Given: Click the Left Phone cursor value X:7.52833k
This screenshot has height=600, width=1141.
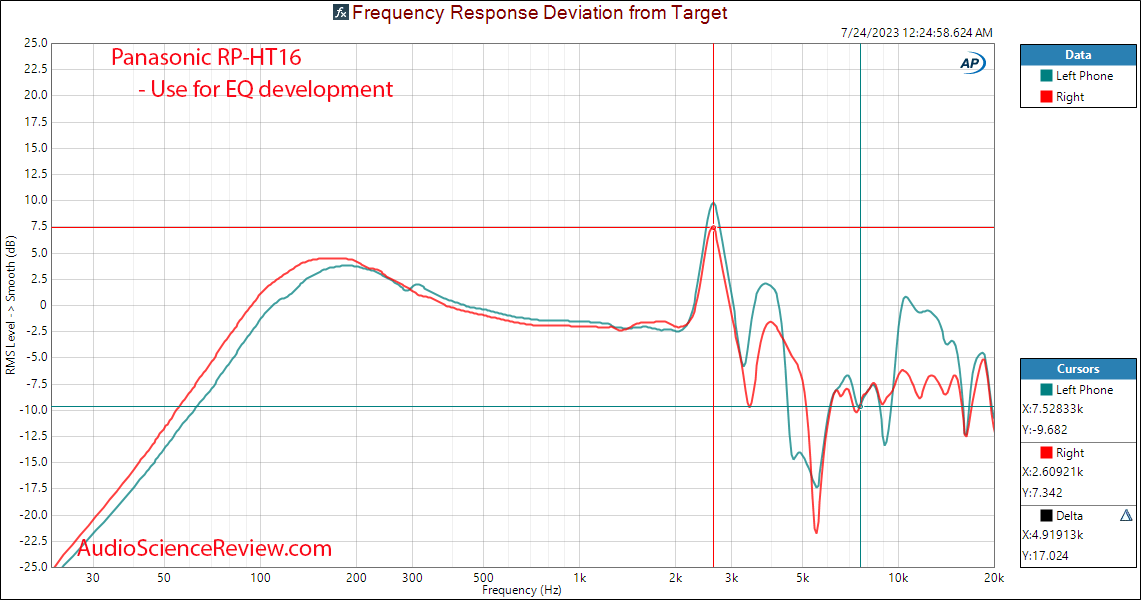Looking at the screenshot, I should 1053,409.
